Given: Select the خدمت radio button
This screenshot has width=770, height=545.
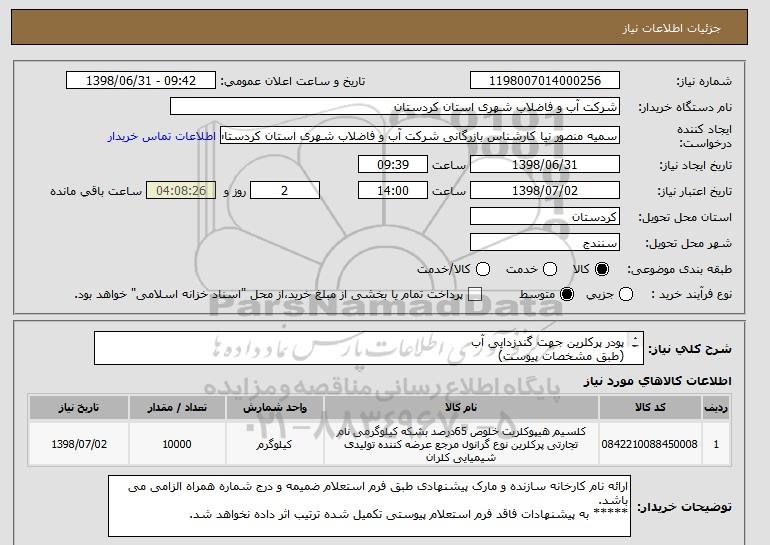Looking at the screenshot, I should click(x=550, y=269).
